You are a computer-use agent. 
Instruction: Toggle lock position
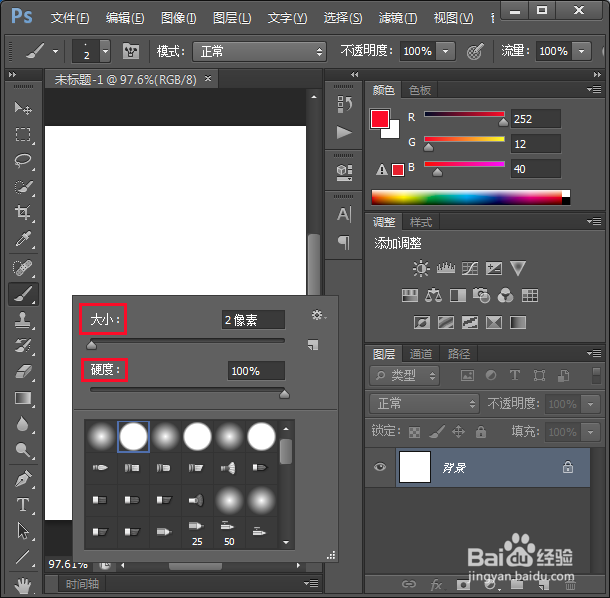(458, 432)
